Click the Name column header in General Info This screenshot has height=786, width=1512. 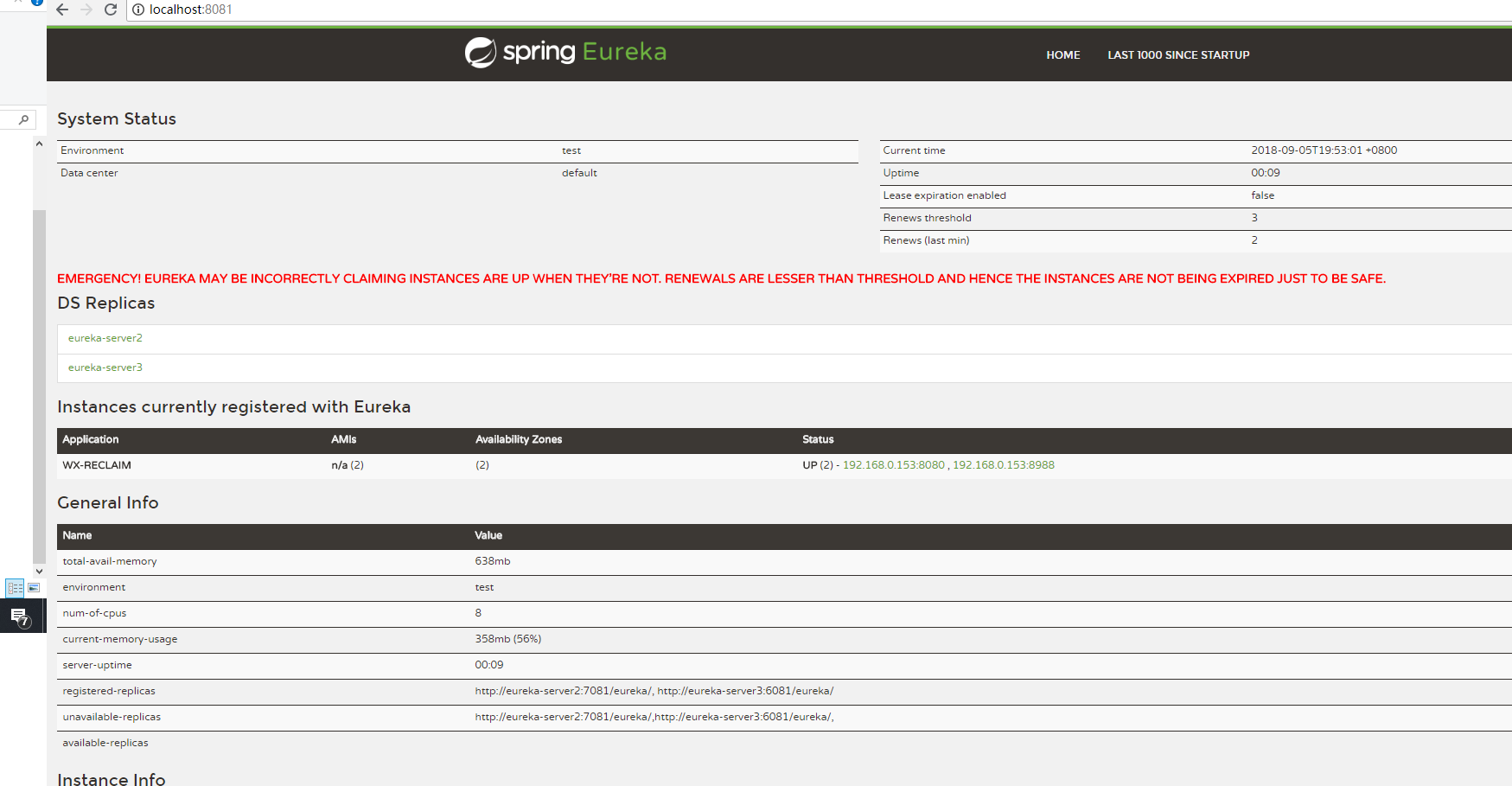pyautogui.click(x=77, y=535)
